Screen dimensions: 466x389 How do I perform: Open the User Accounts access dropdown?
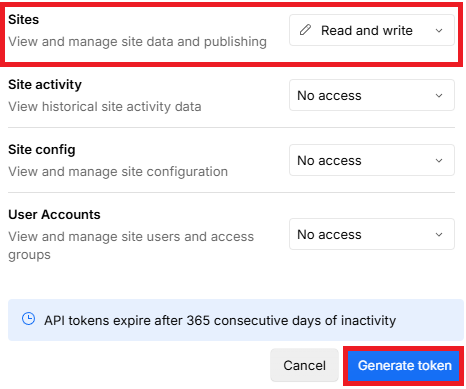tap(372, 234)
